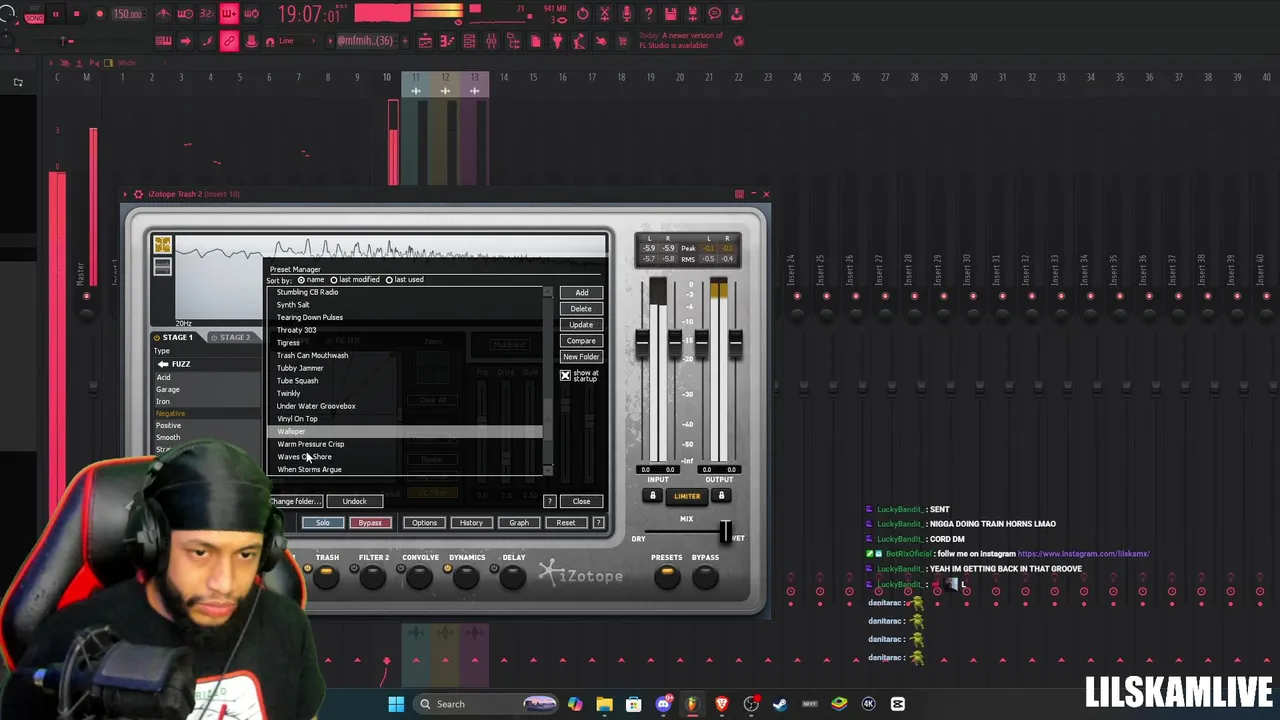Open the undo history circular arrow icon
The height and width of the screenshot is (720, 1280).
582,14
